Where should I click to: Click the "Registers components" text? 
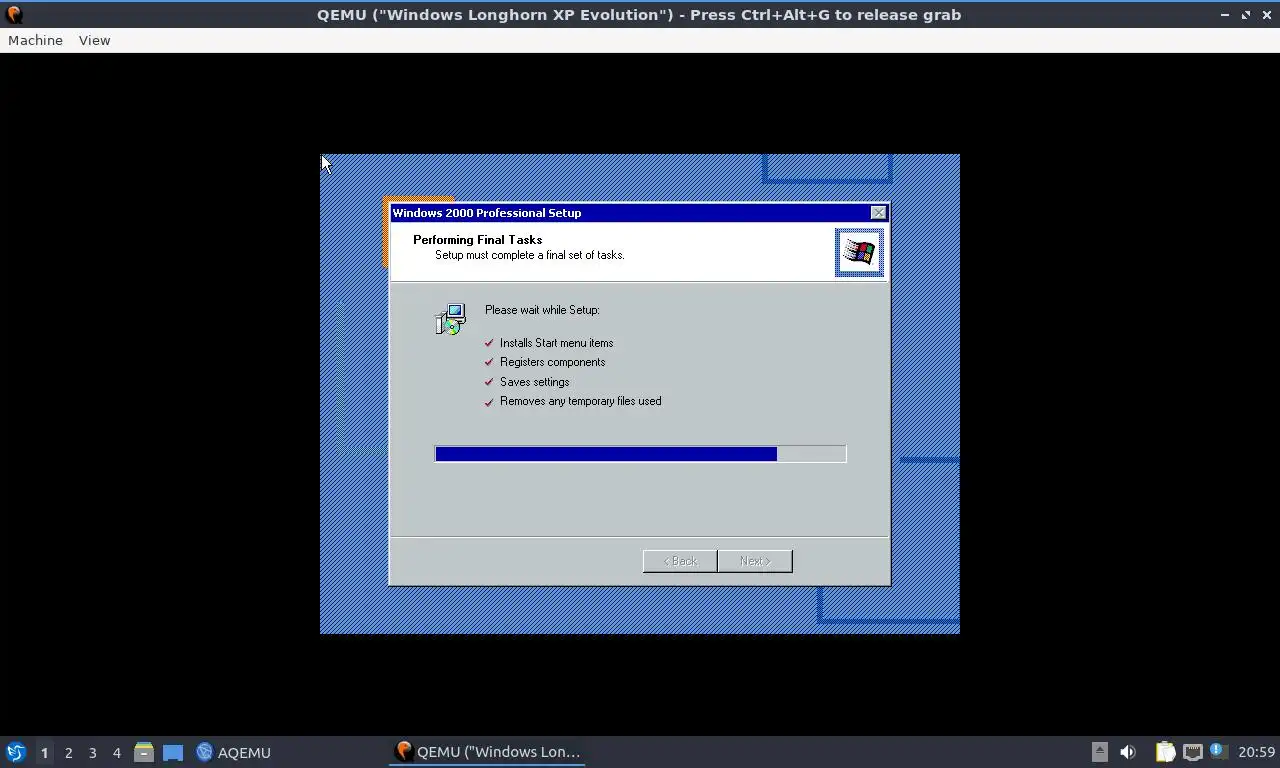pos(552,362)
